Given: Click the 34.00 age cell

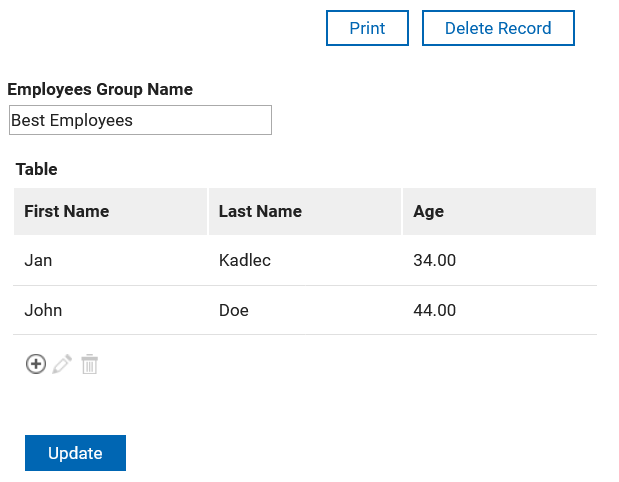Looking at the screenshot, I should click(435, 261).
